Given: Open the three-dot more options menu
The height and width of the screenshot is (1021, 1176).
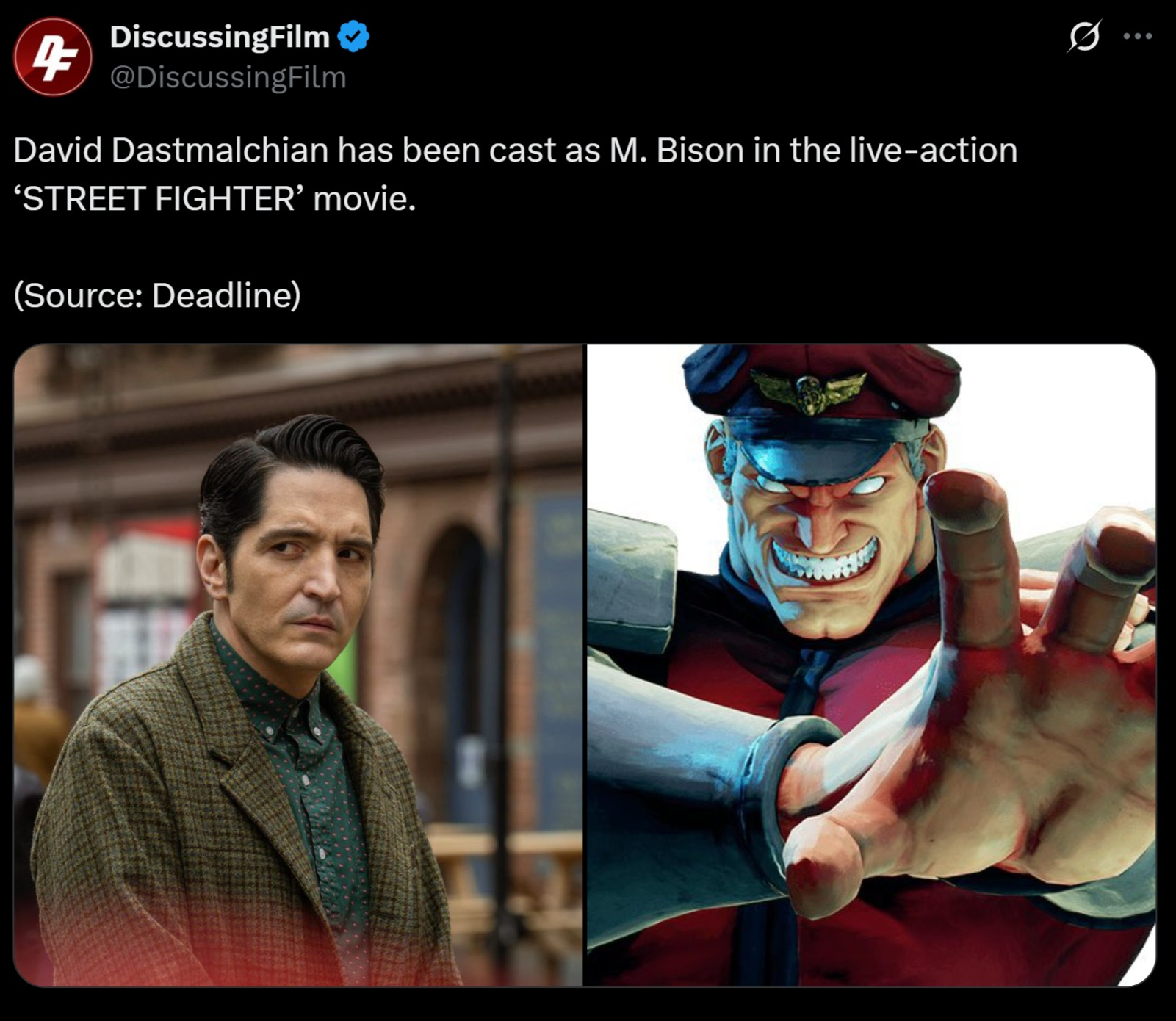Looking at the screenshot, I should click(x=1138, y=36).
